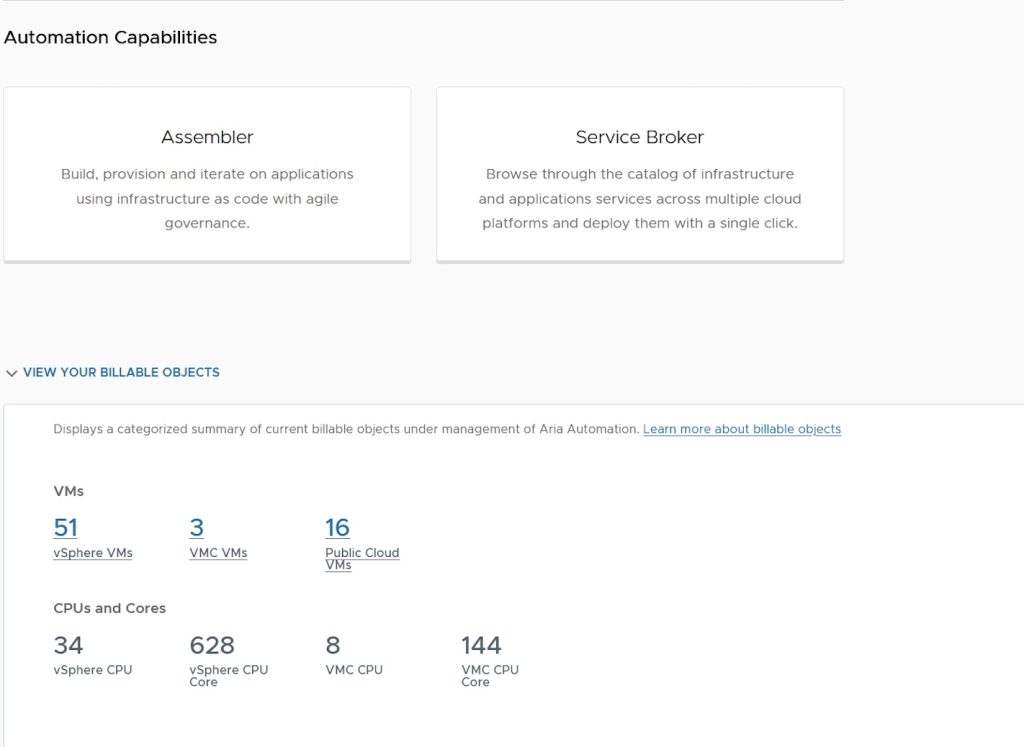Click the 16 Public Cloud VMs count

pyautogui.click(x=337, y=527)
